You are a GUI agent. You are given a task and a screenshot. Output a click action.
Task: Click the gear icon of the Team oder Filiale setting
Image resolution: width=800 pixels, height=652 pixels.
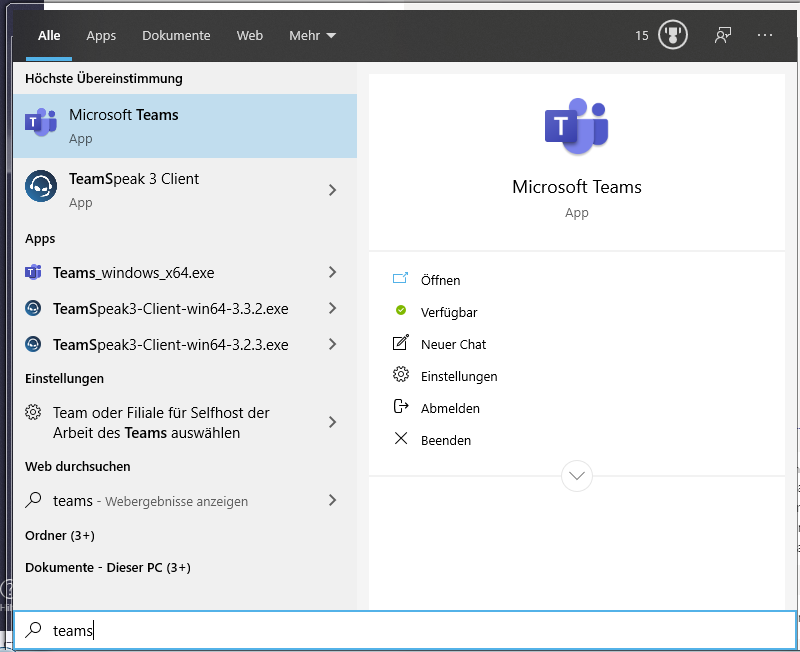[33, 412]
